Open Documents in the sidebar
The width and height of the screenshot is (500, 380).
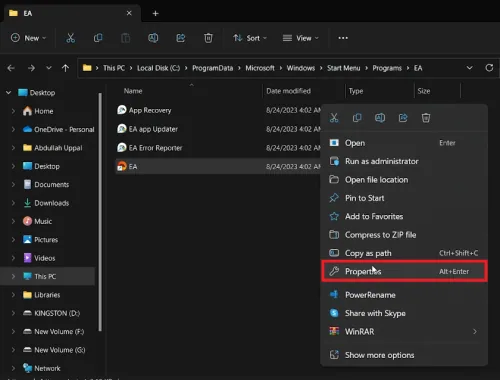pyautogui.click(x=52, y=185)
